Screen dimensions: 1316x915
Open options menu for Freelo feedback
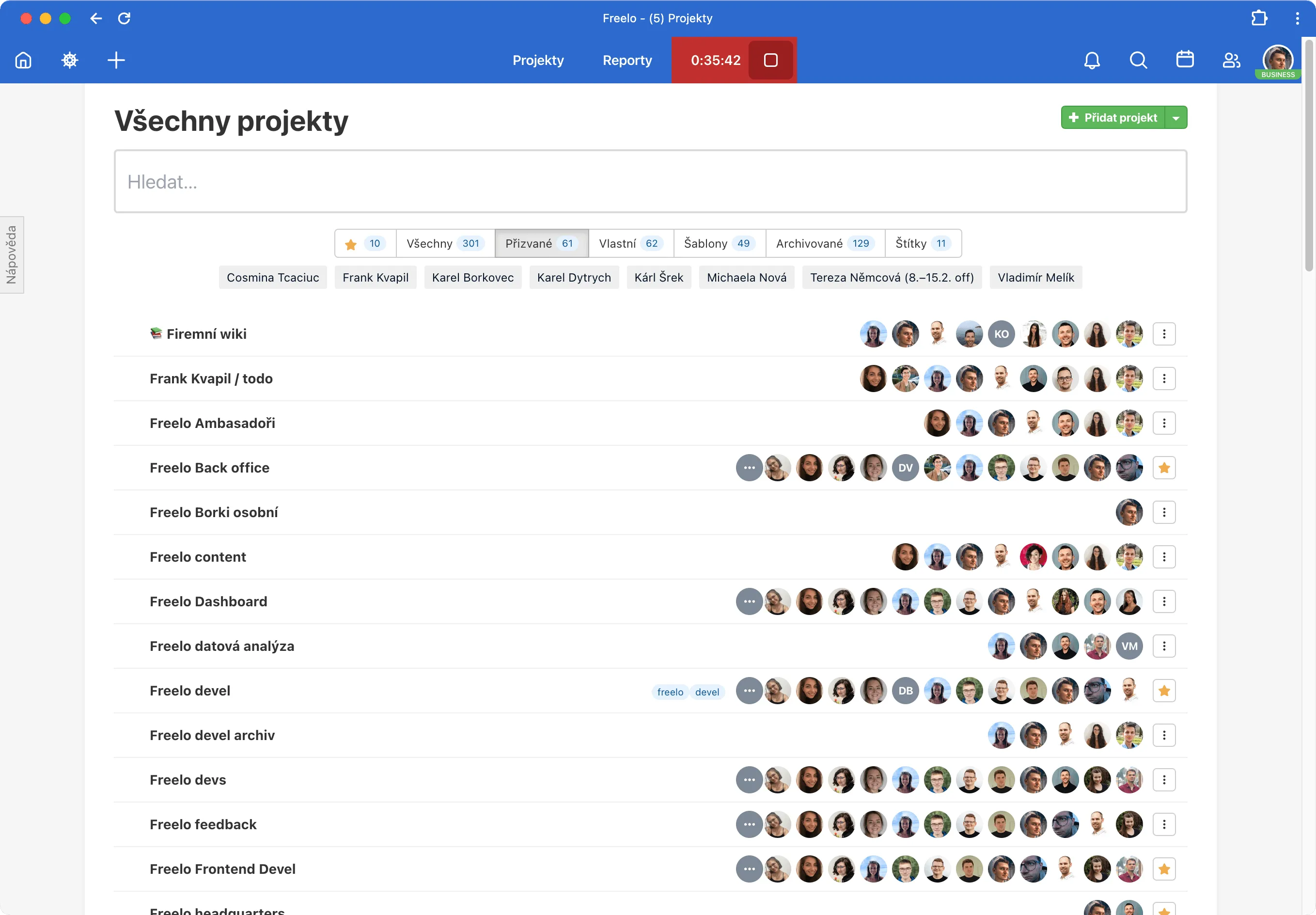pos(1164,824)
